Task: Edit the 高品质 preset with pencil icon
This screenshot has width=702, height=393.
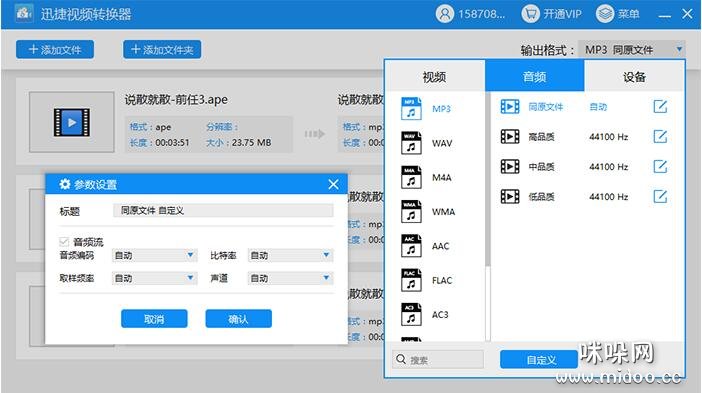Action: pos(660,137)
